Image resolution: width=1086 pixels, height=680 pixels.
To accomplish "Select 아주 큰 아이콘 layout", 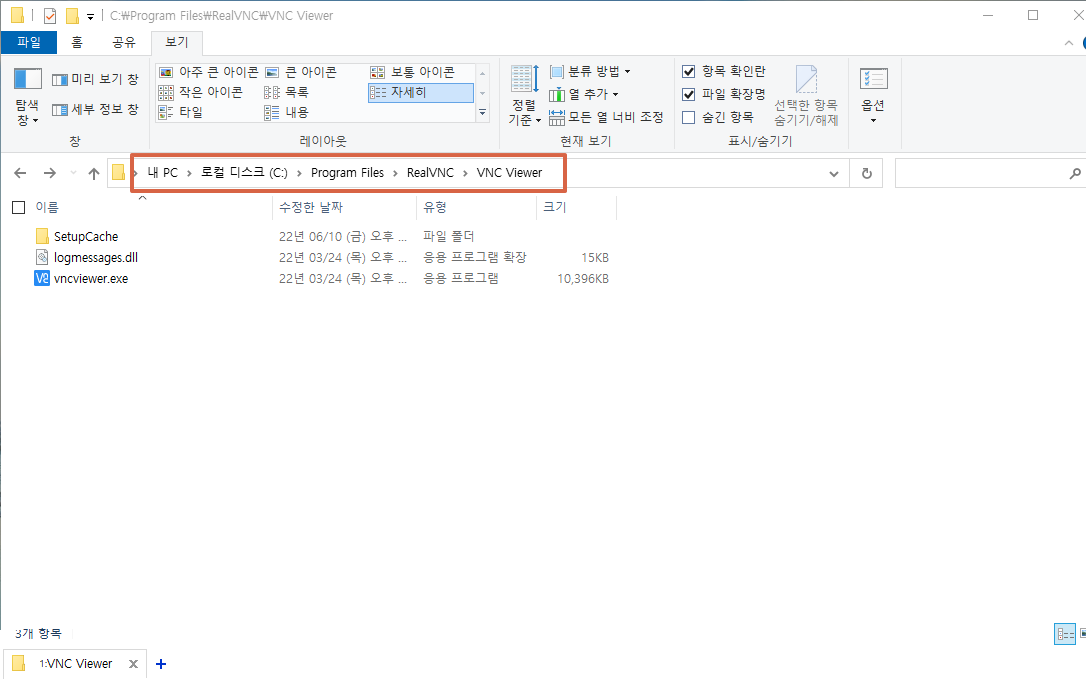I will click(x=208, y=72).
